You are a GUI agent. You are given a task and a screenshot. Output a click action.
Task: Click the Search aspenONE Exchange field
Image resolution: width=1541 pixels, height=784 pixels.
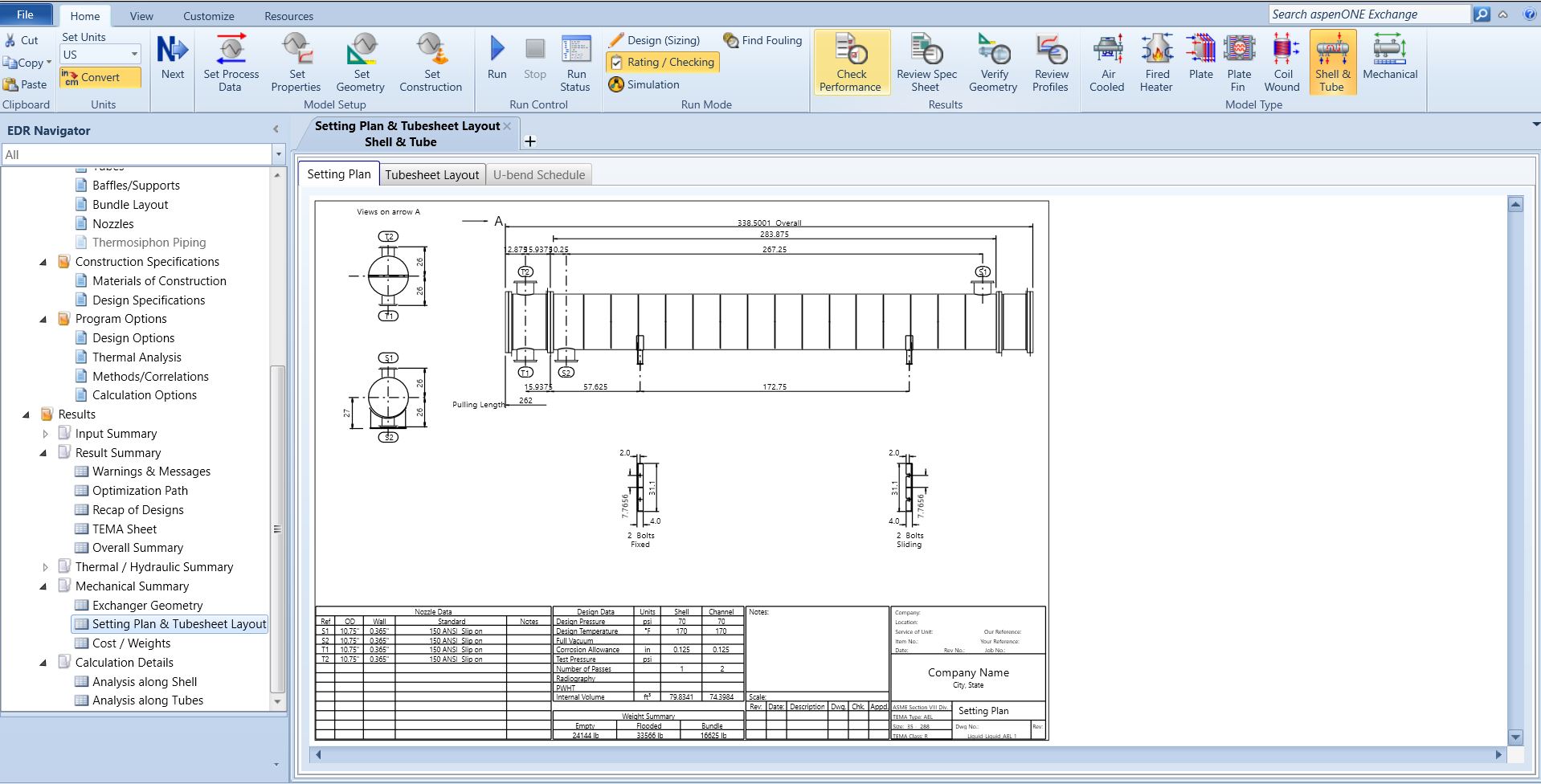(1369, 14)
